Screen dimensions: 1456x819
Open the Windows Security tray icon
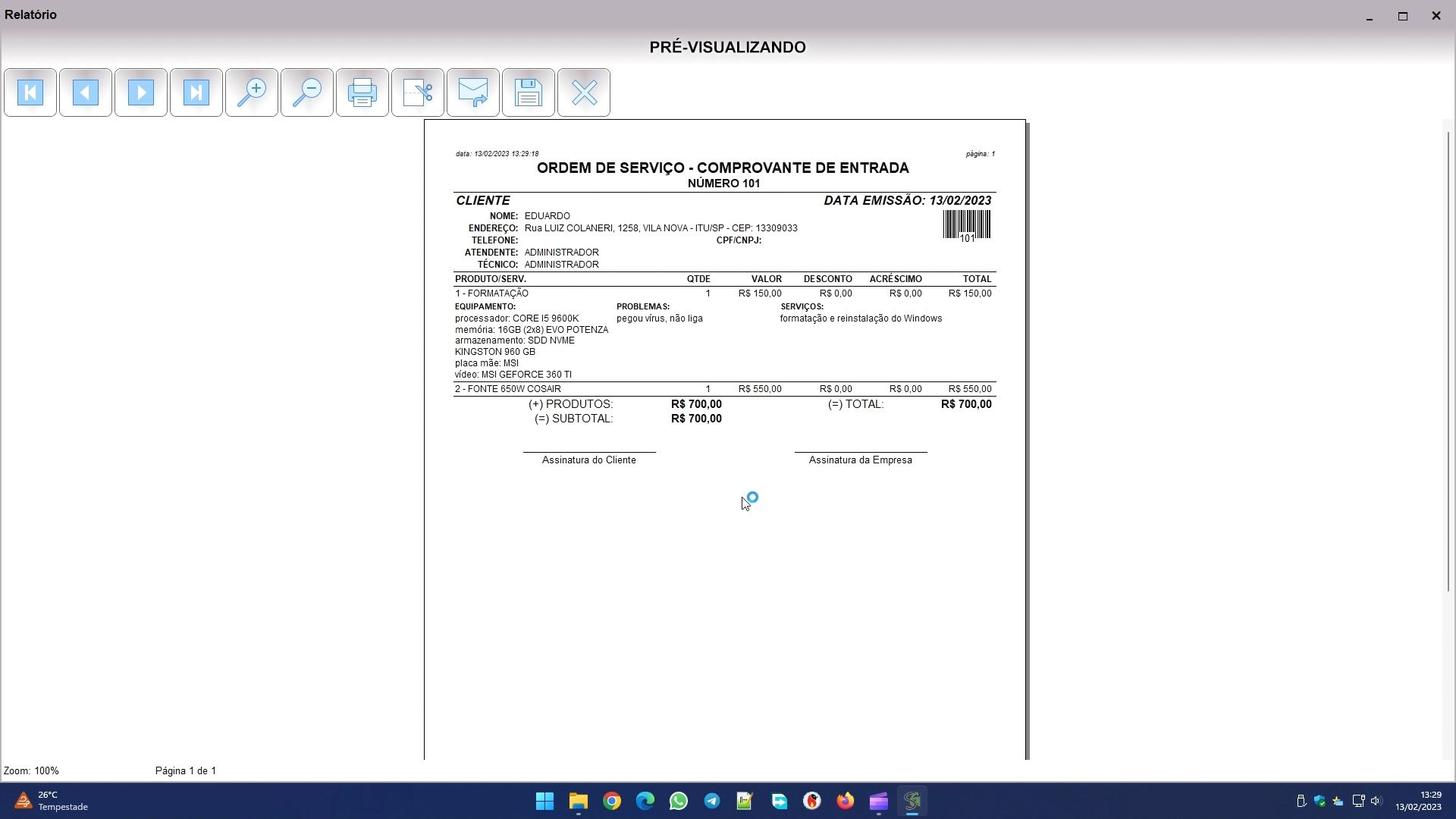(x=1319, y=801)
